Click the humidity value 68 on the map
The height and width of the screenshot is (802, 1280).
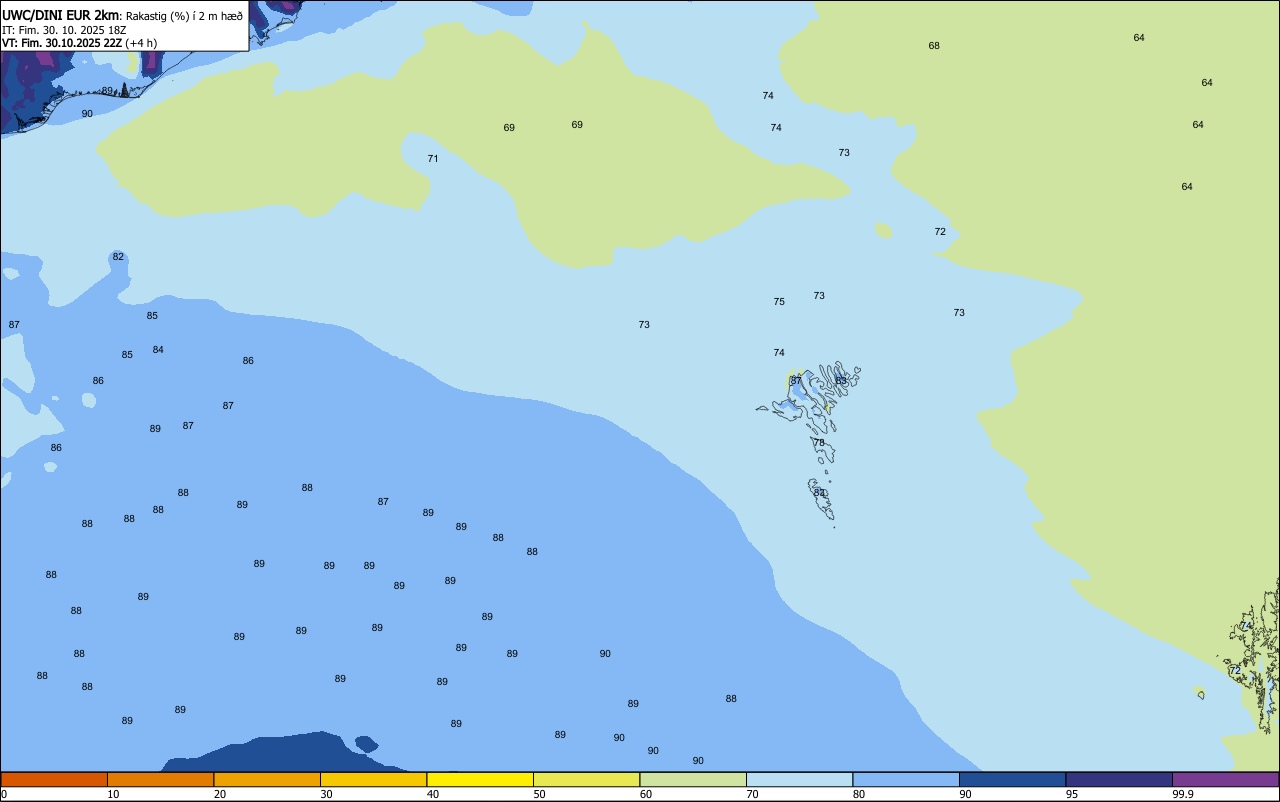click(934, 46)
